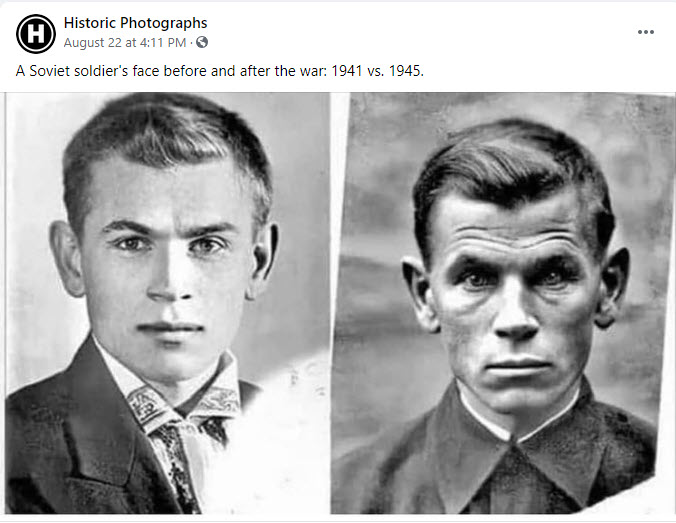Open the Historic Photographs page name link
The width and height of the screenshot is (676, 523).
coord(135,23)
